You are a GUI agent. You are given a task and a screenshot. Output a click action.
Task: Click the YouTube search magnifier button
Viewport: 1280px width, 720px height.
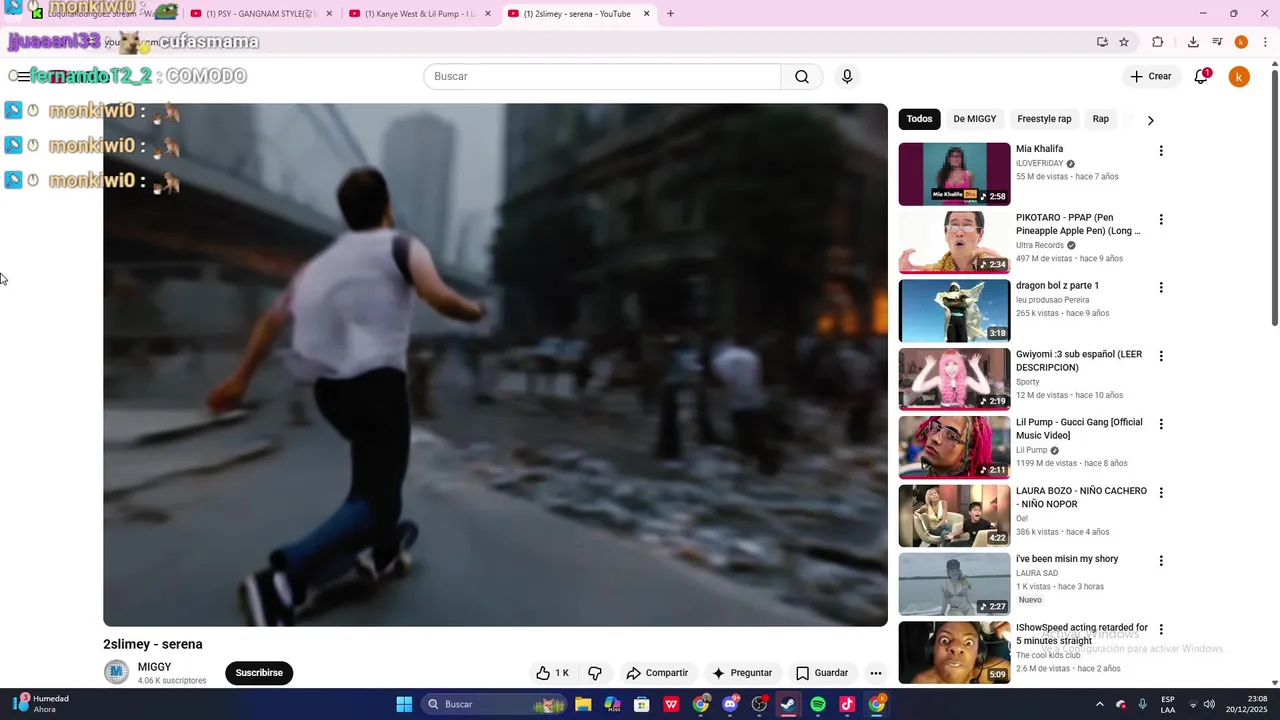pos(802,77)
